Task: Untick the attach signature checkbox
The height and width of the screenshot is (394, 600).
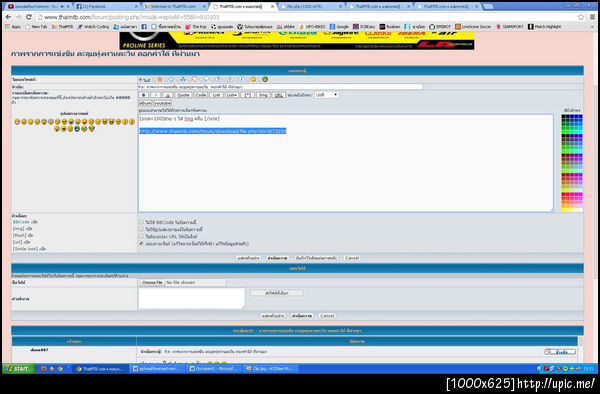Action: pos(142,243)
